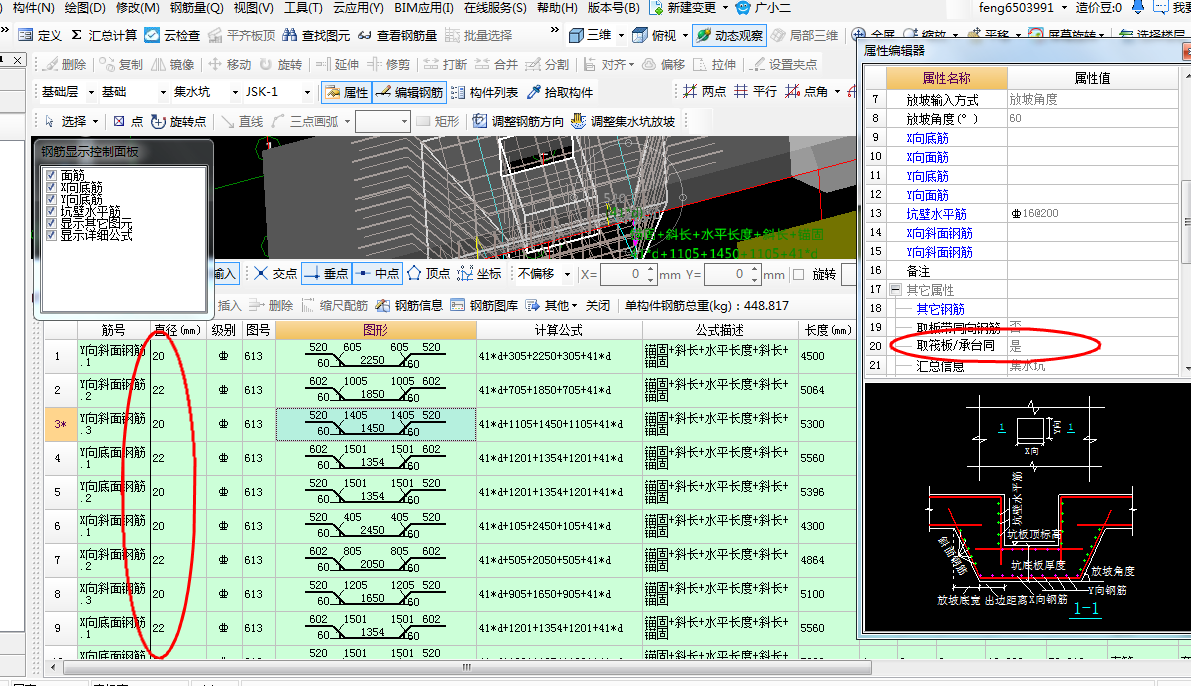This screenshot has width=1191, height=686.
Task: Uncheck X向底筋 checkbox
Action: tap(51, 188)
